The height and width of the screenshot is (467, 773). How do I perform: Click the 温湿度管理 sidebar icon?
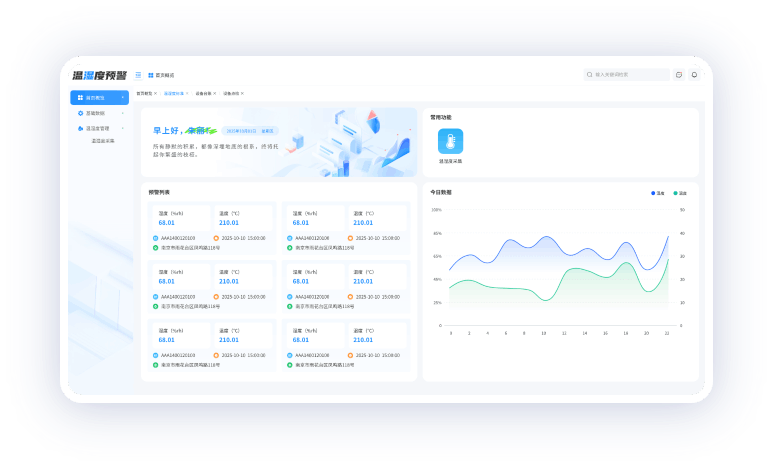click(80, 128)
